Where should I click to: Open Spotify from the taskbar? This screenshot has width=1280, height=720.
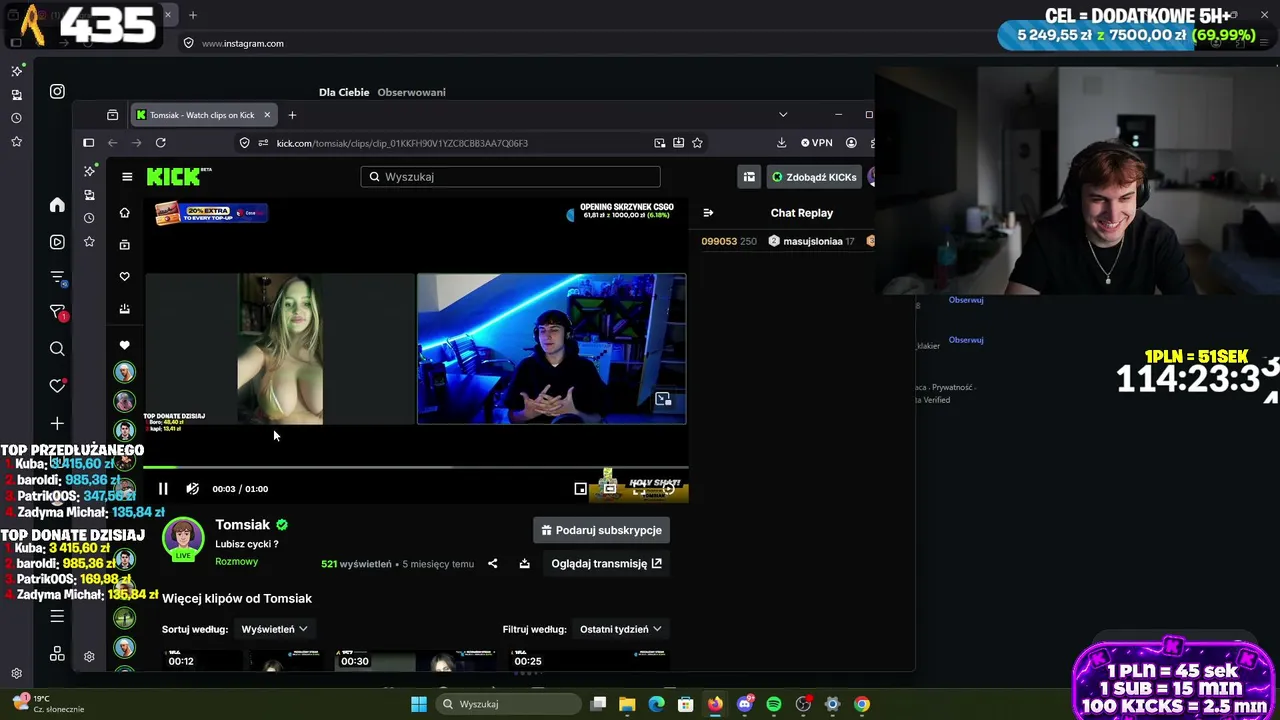[x=774, y=704]
